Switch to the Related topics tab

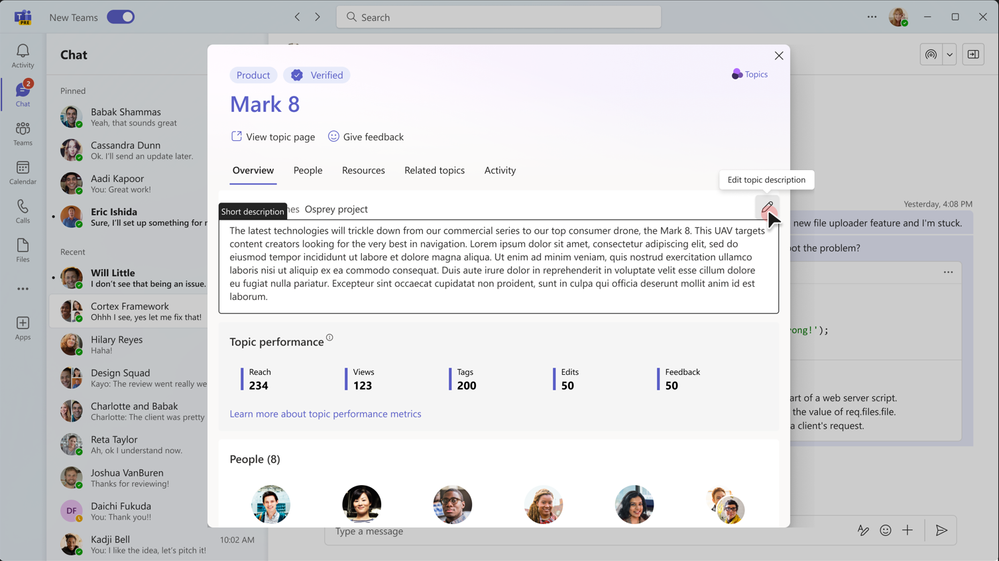pos(435,171)
